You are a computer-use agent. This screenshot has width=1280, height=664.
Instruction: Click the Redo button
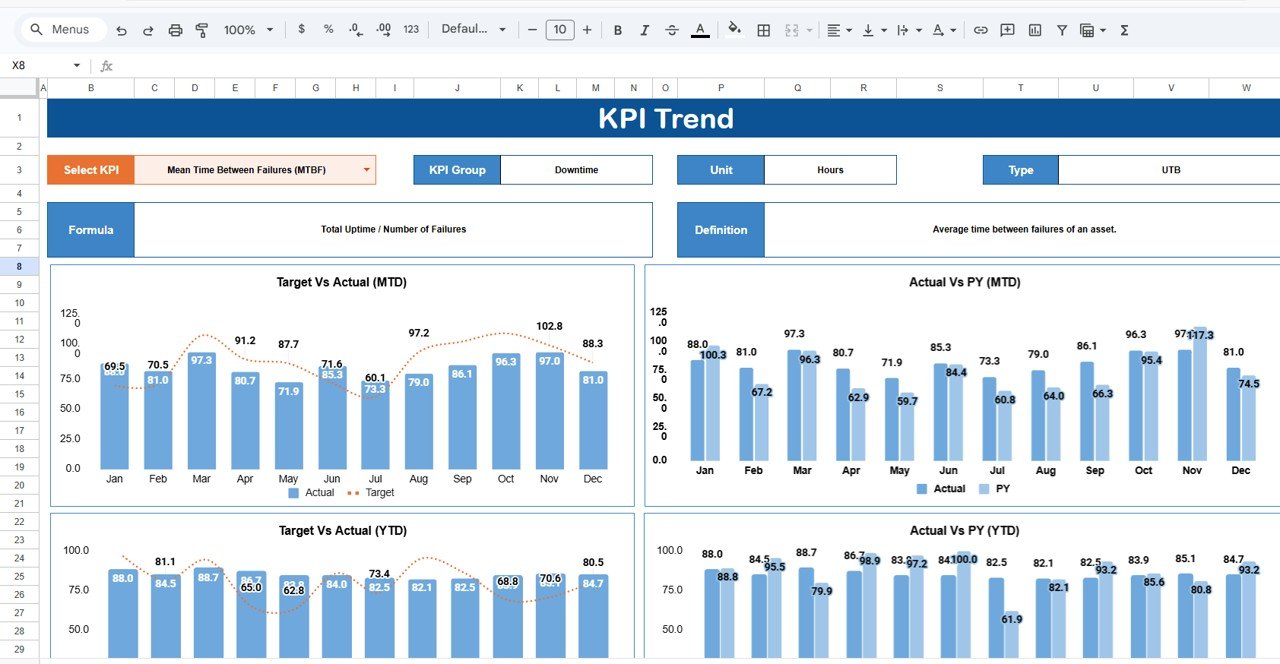click(x=148, y=29)
